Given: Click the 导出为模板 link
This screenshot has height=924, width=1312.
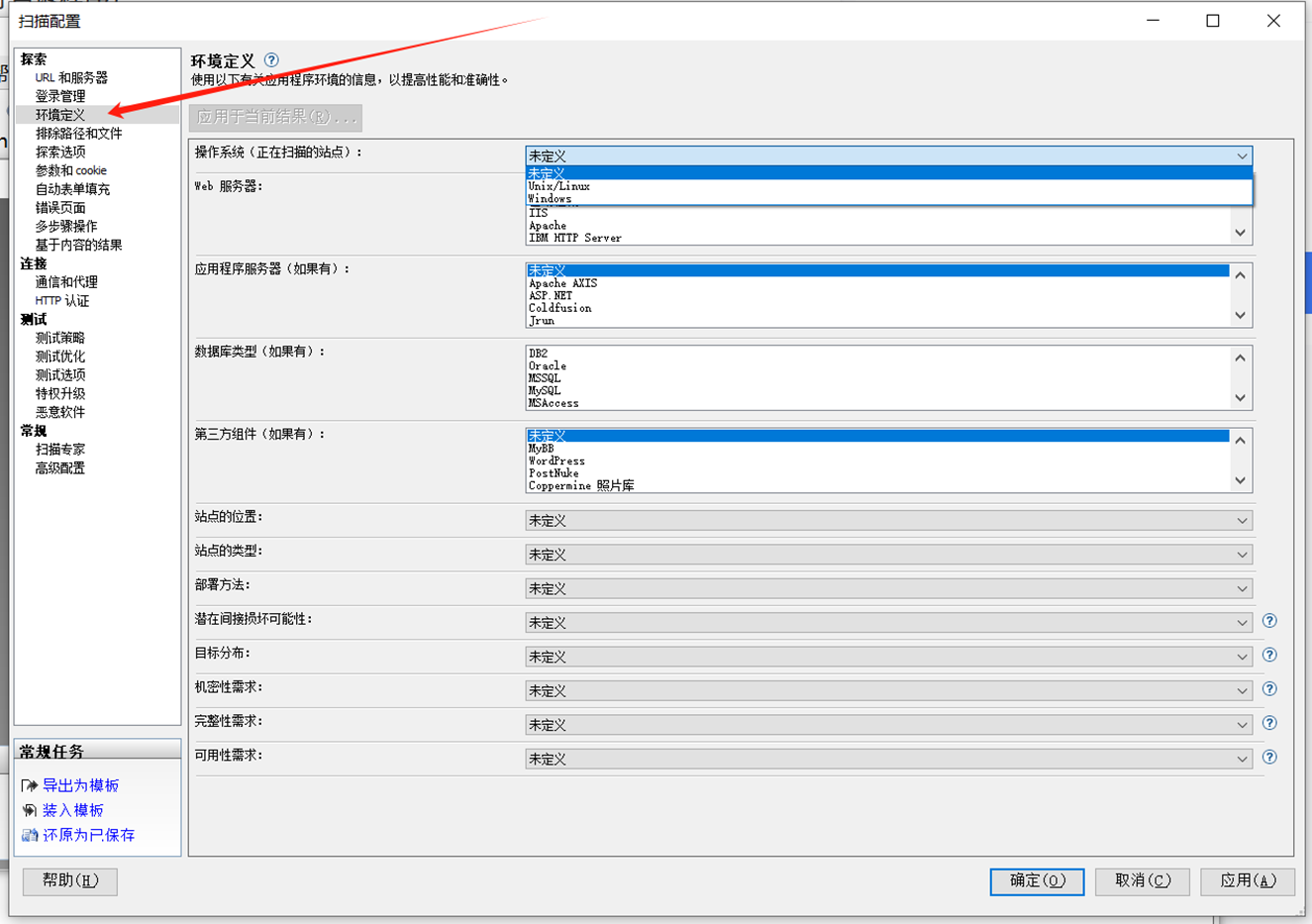Looking at the screenshot, I should tap(80, 785).
